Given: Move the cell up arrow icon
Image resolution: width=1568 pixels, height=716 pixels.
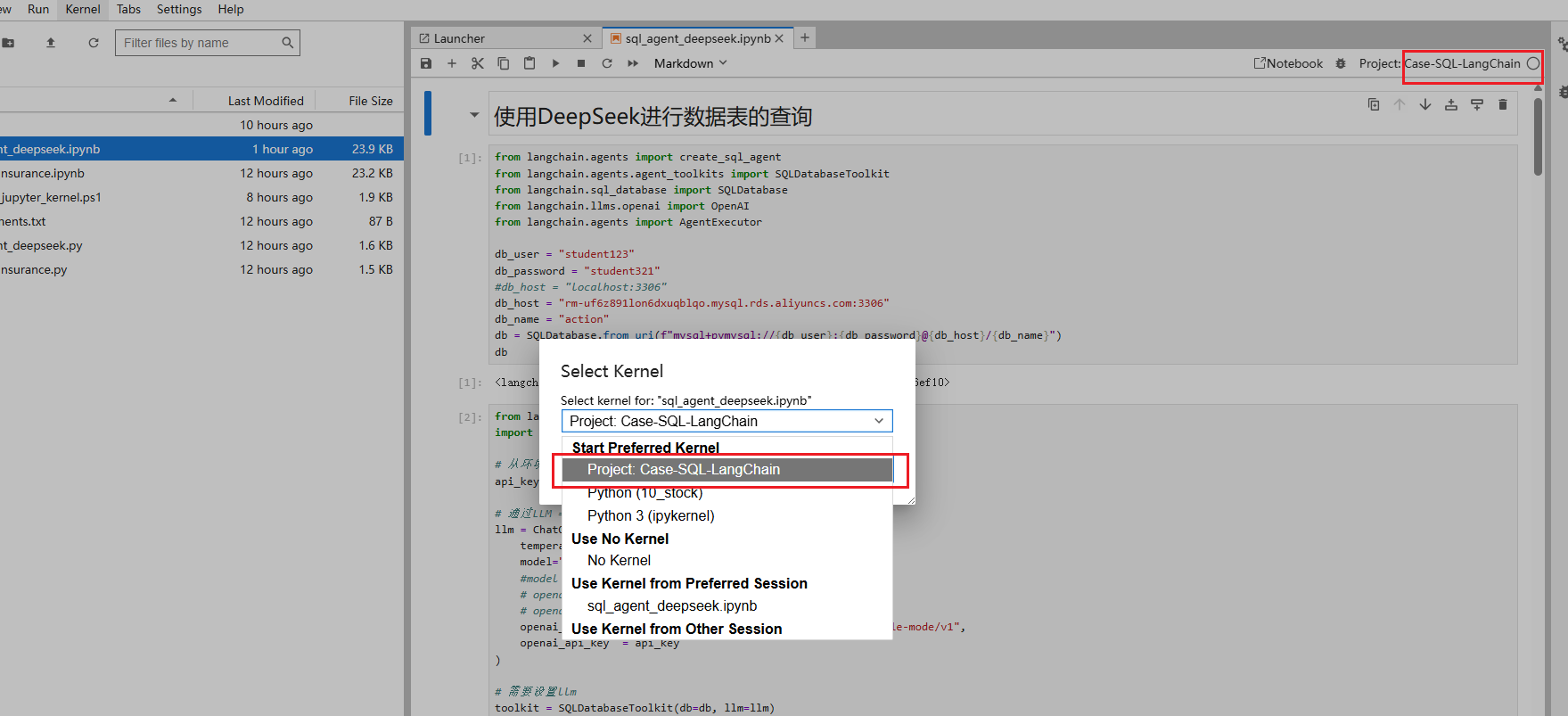Looking at the screenshot, I should (x=1400, y=104).
